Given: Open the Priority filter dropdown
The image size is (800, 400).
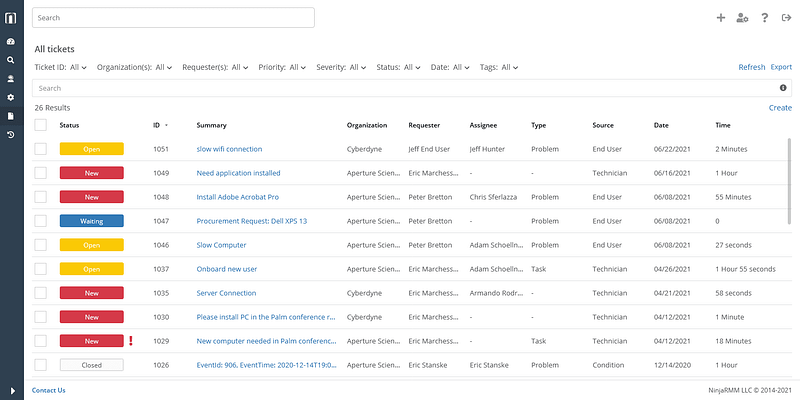Looking at the screenshot, I should point(282,67).
